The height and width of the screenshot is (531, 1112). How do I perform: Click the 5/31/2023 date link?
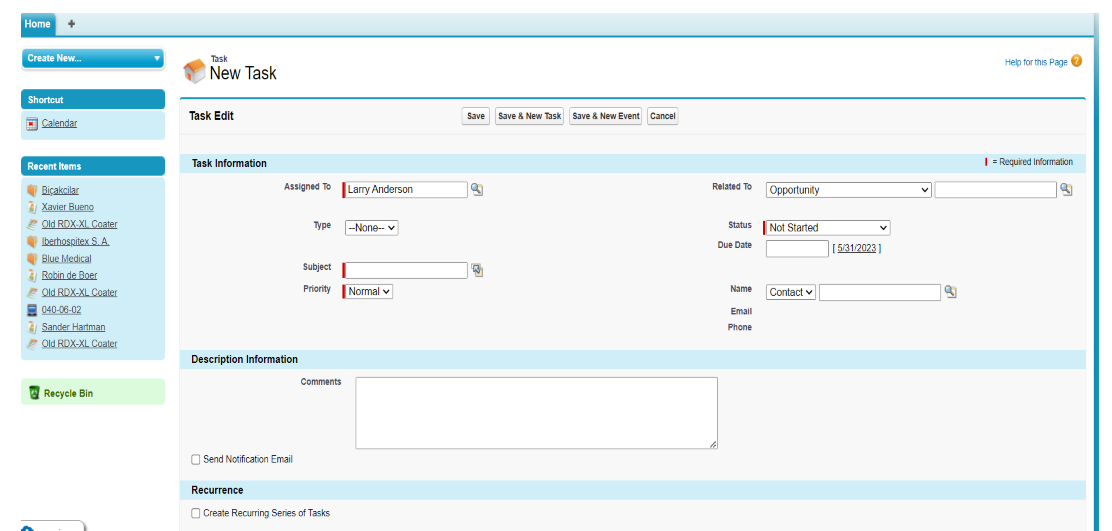point(856,249)
